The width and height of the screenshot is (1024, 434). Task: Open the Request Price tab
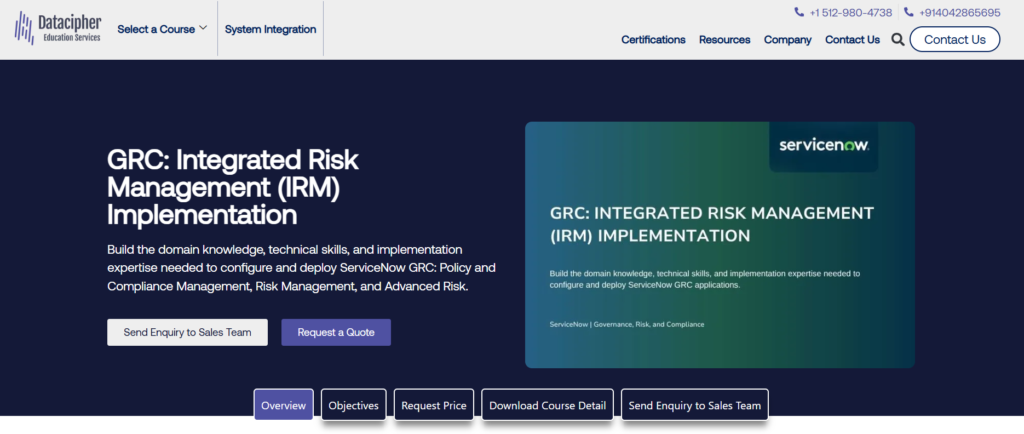[x=434, y=405]
